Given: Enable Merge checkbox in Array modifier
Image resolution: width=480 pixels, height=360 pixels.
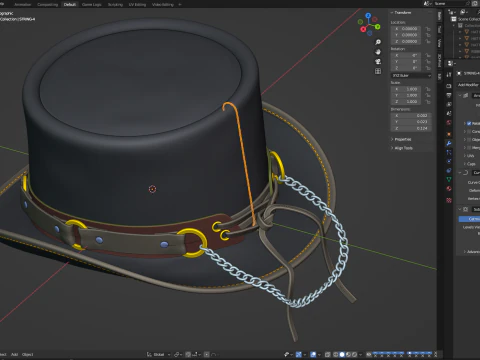Looking at the screenshot, I should (469, 147).
